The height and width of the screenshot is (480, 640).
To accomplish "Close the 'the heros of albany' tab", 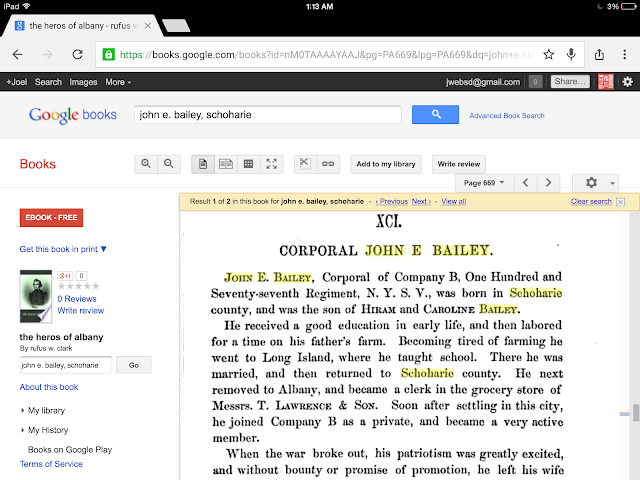I will pos(148,26).
